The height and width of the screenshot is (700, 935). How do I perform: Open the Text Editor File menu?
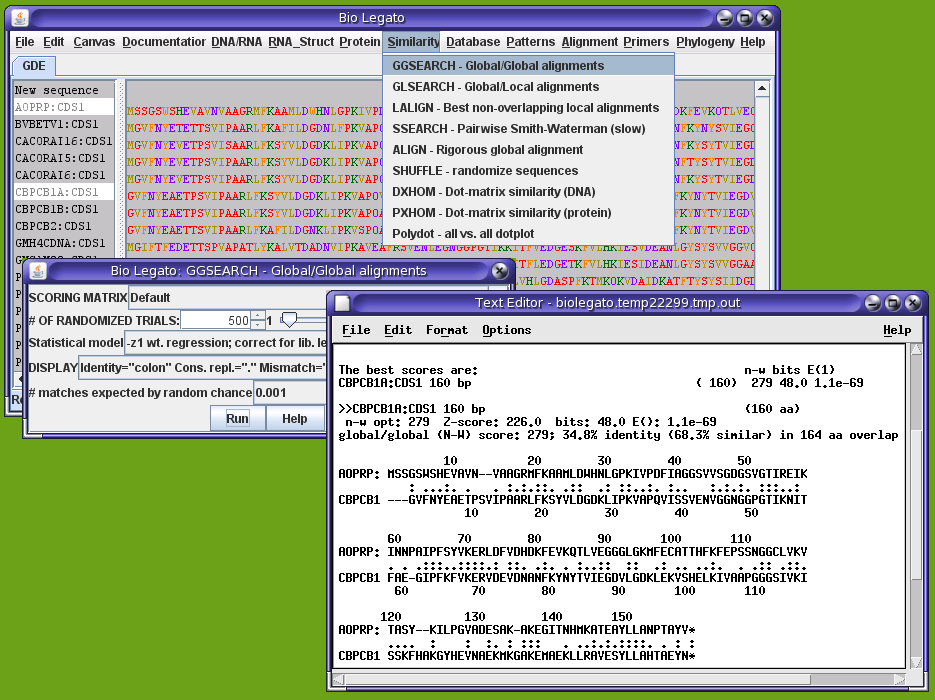[356, 330]
